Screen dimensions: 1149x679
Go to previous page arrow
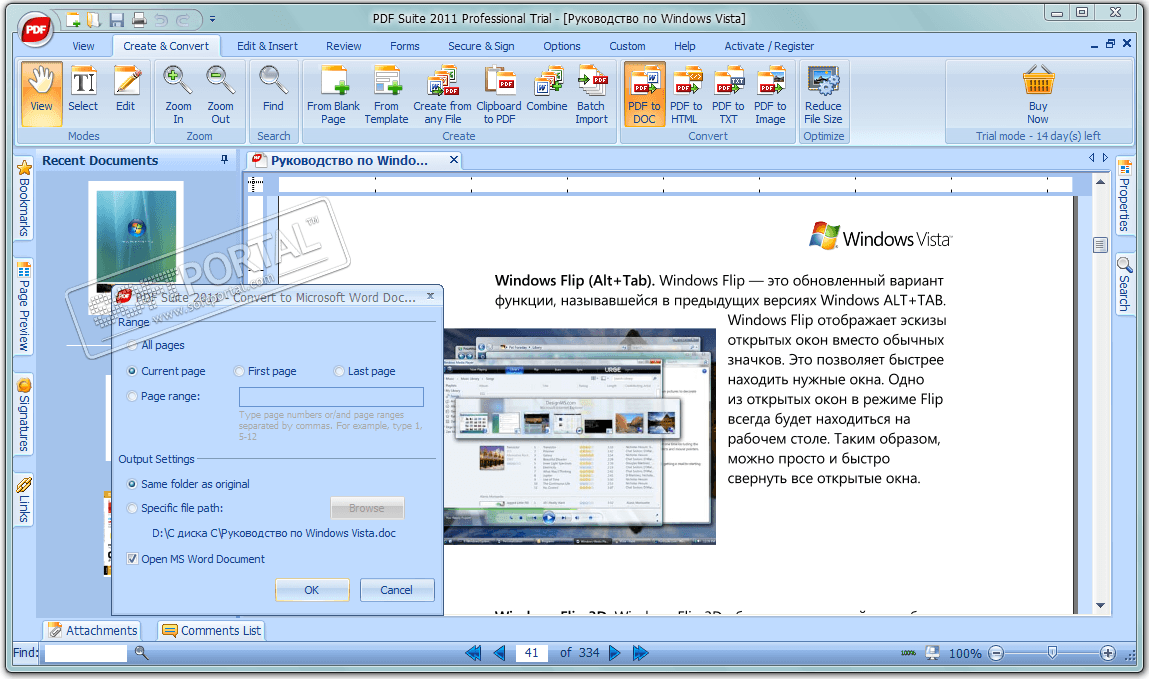[x=500, y=653]
